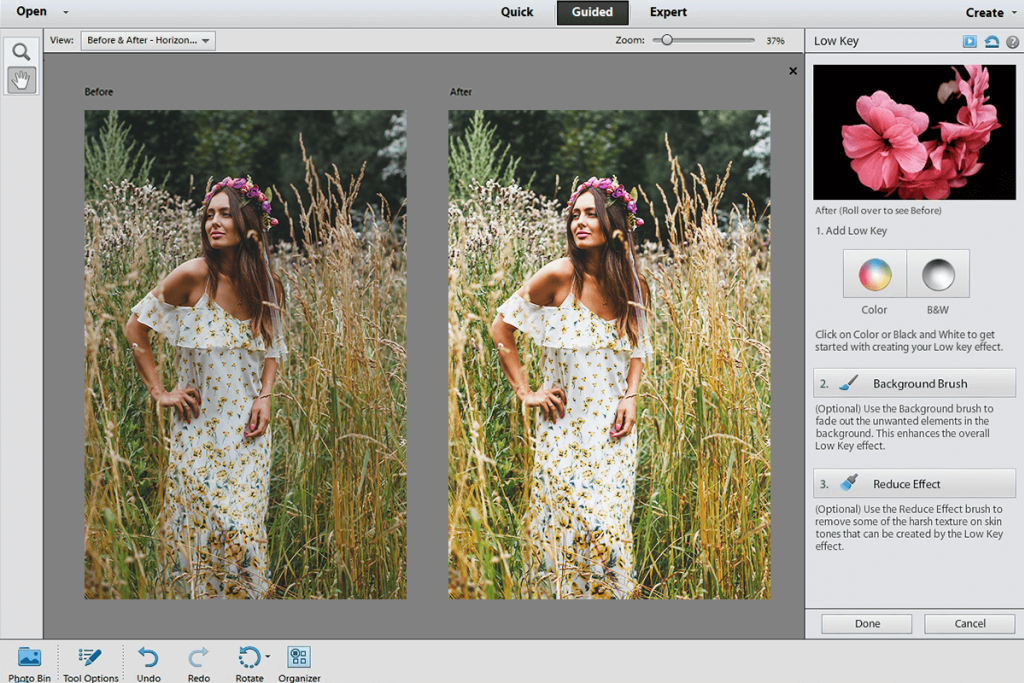The height and width of the screenshot is (683, 1024).
Task: Open Low Key help
Action: 1012,41
